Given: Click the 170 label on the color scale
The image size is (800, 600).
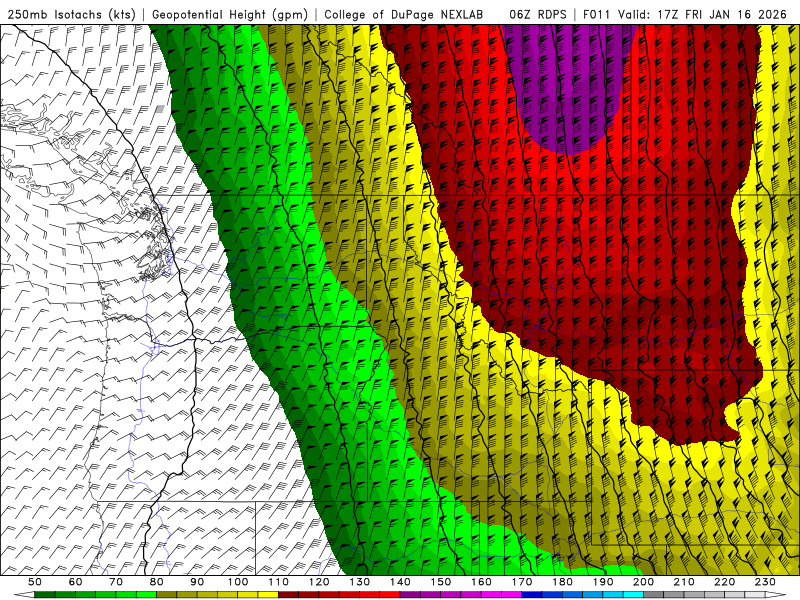Looking at the screenshot, I should pos(521,582).
